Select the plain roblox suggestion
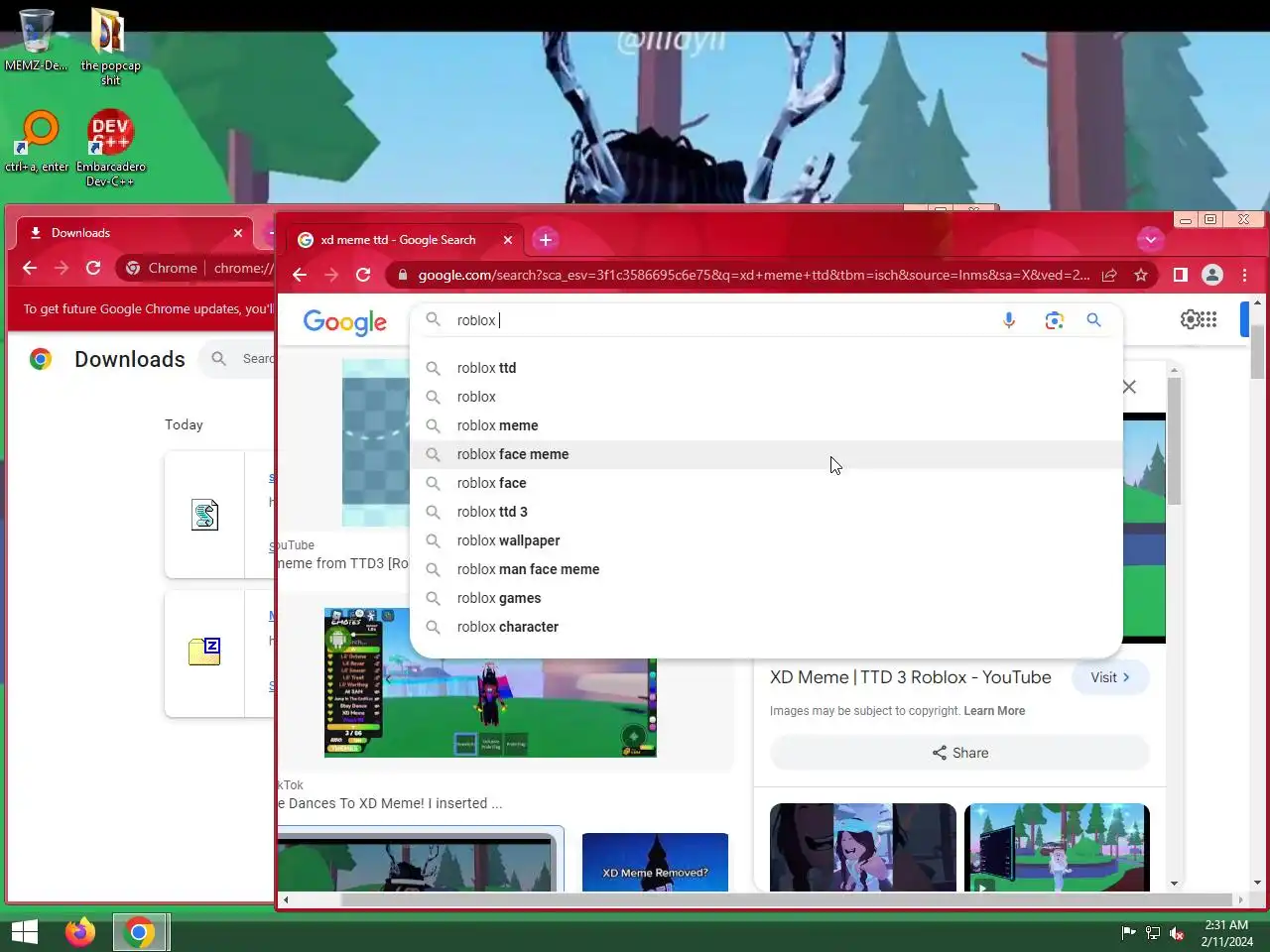 click(766, 397)
